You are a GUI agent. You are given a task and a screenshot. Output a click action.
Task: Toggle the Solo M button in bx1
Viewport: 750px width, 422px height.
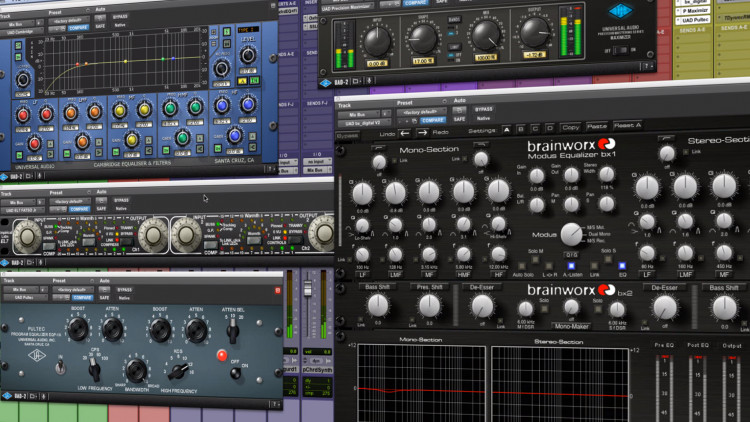[x=535, y=259]
